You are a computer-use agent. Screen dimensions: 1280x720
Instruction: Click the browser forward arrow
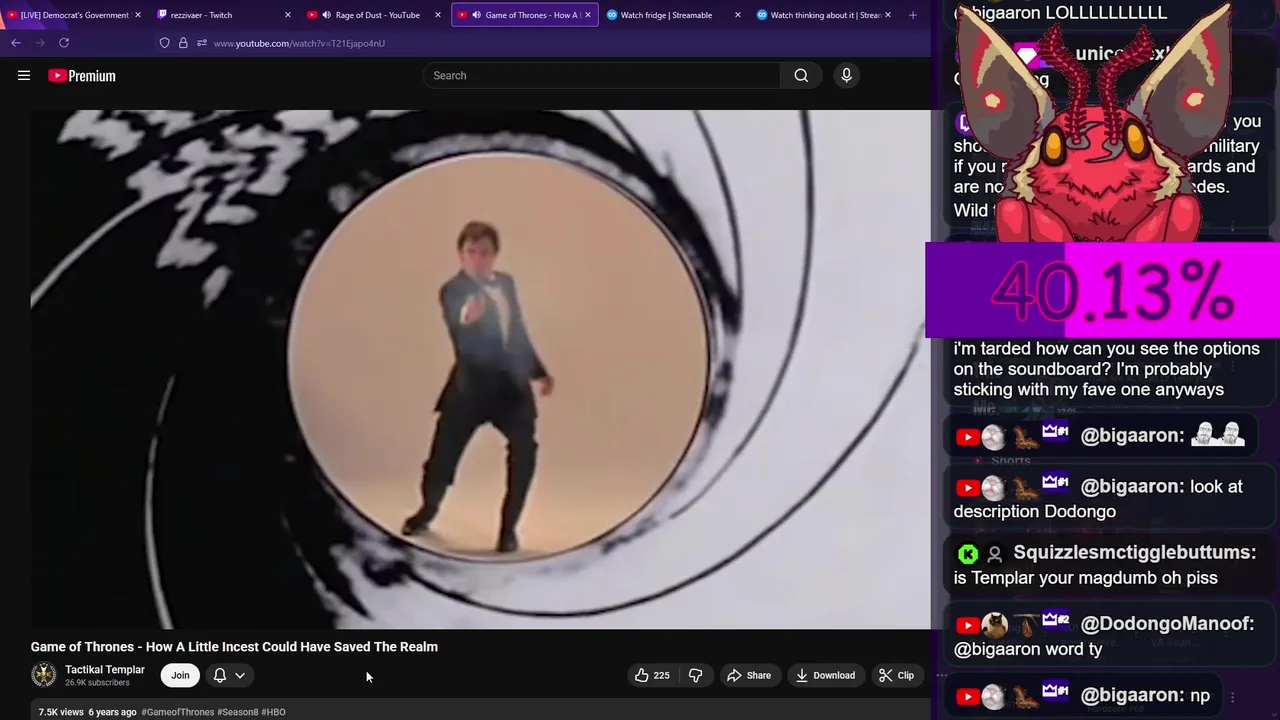[x=40, y=43]
